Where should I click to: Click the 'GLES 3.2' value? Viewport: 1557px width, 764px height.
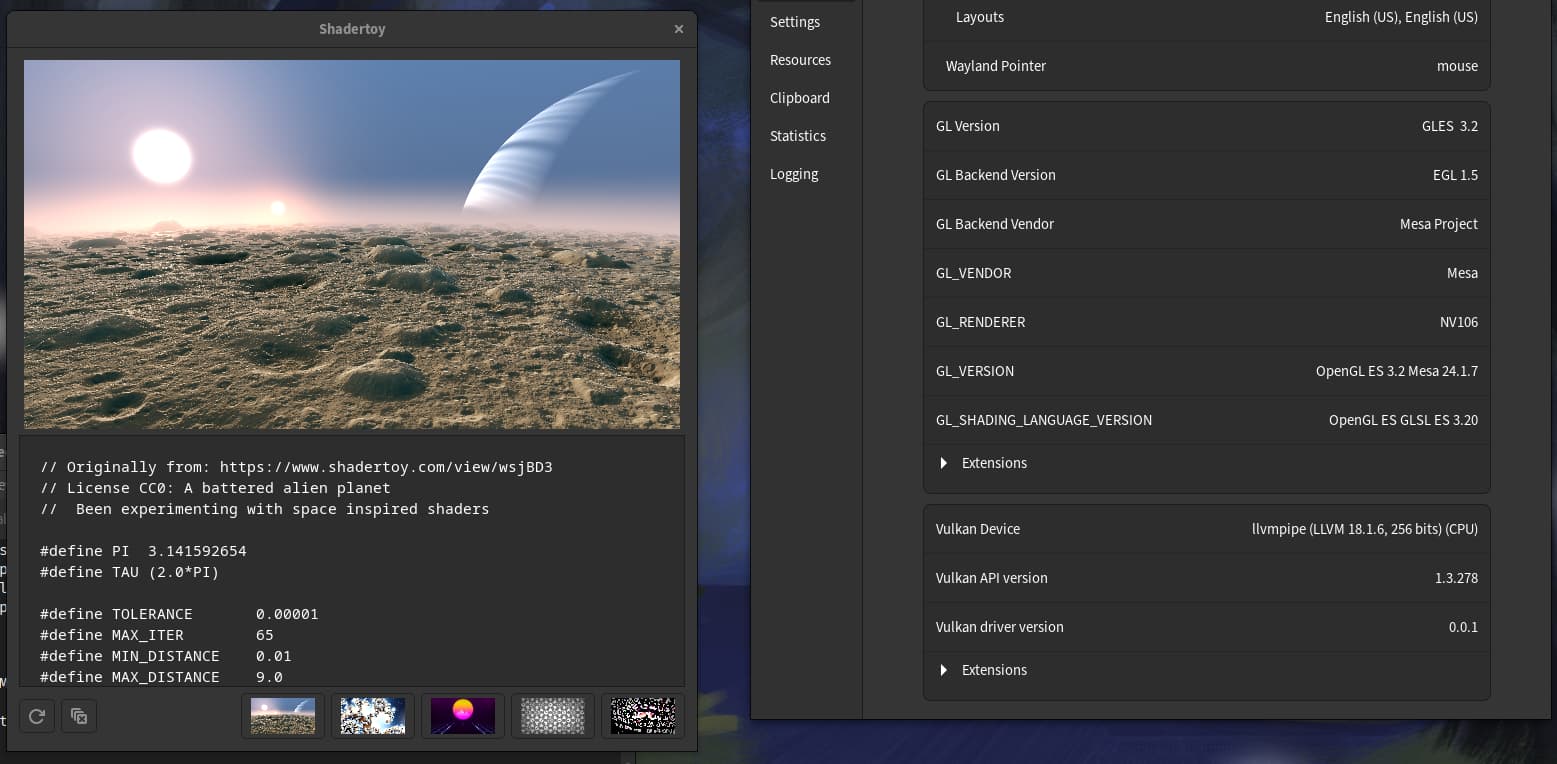[x=1450, y=126]
